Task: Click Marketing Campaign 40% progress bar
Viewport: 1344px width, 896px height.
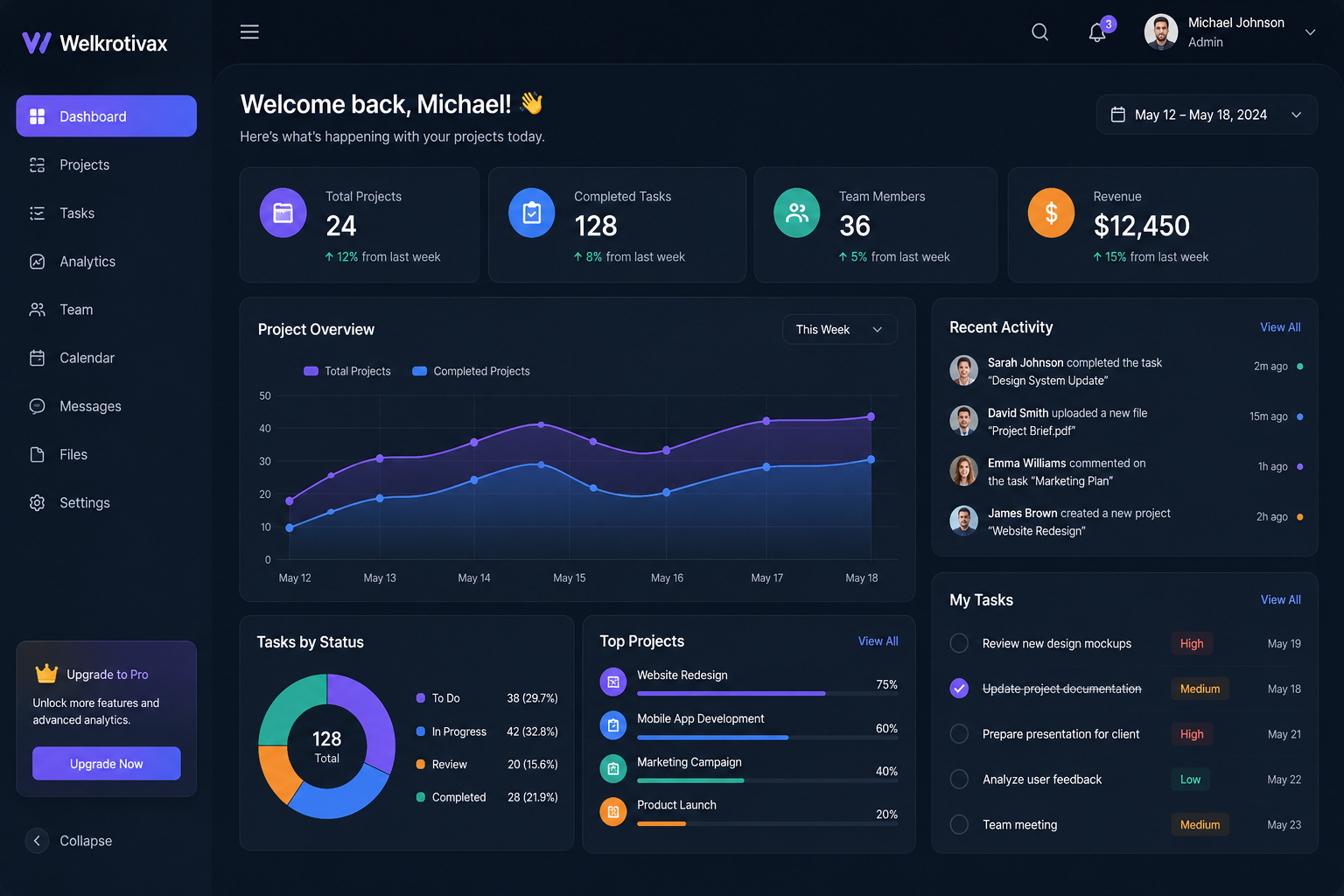Action: click(767, 780)
